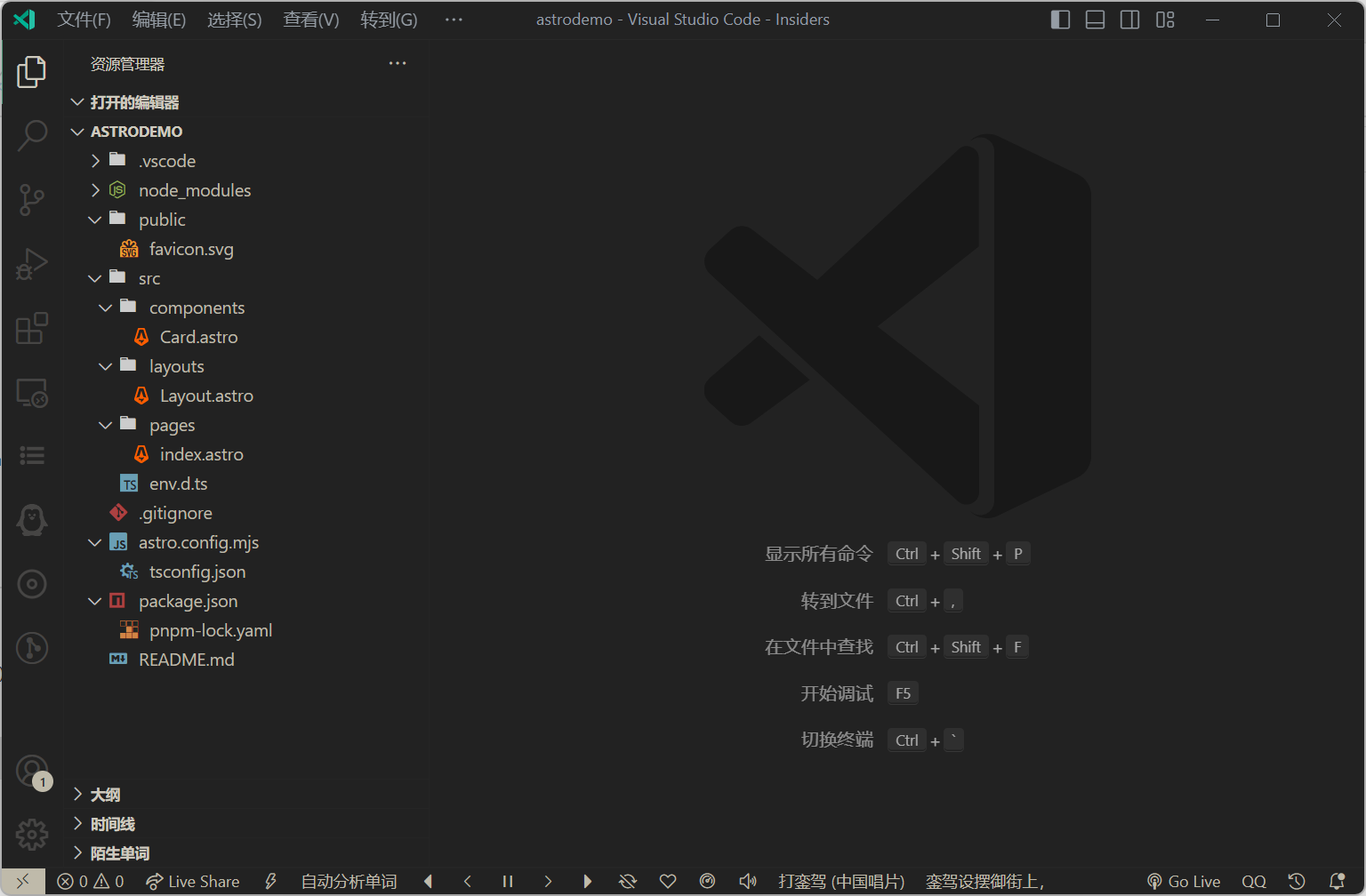Open Card.astro file
Screen dimensions: 1366x896
pos(247,337)
